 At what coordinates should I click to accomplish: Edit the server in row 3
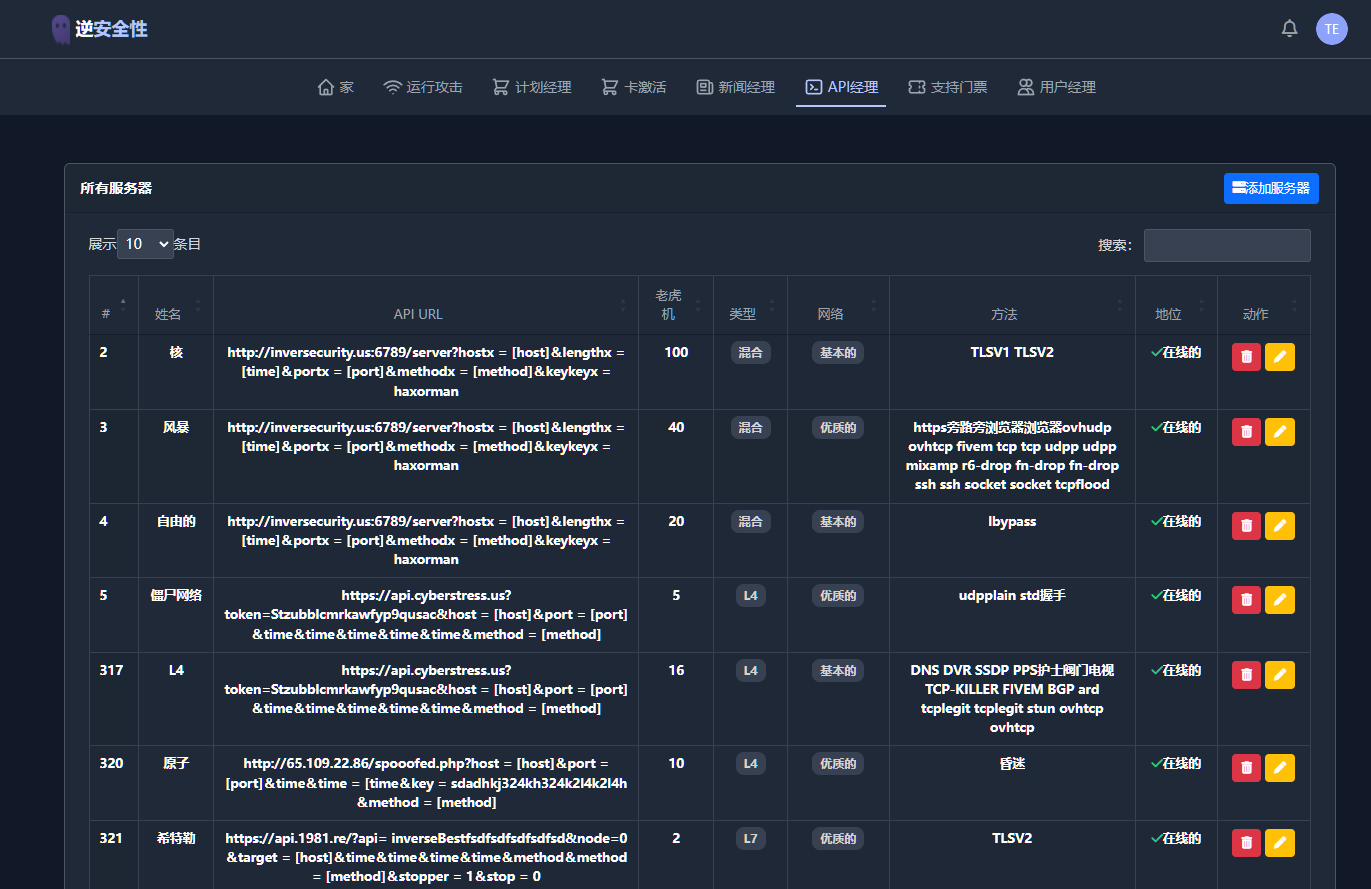[1280, 432]
